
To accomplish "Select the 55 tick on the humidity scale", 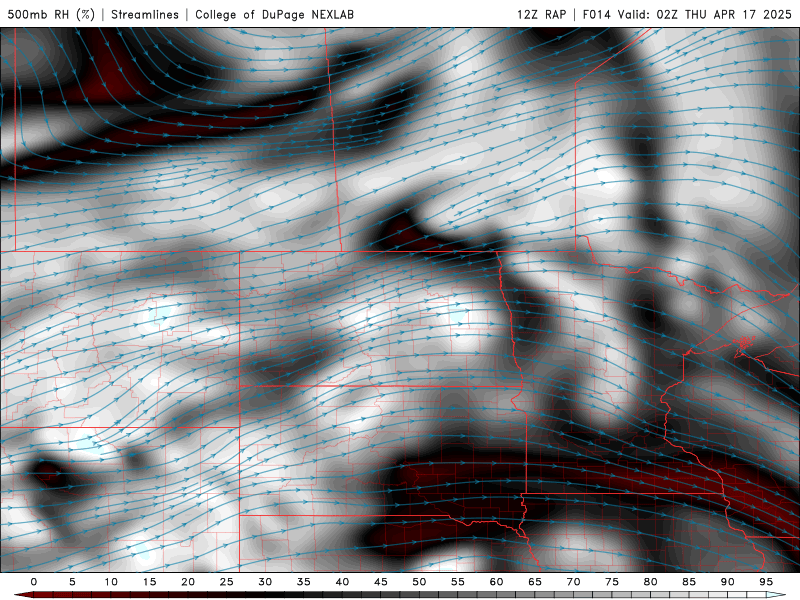I will [458, 582].
